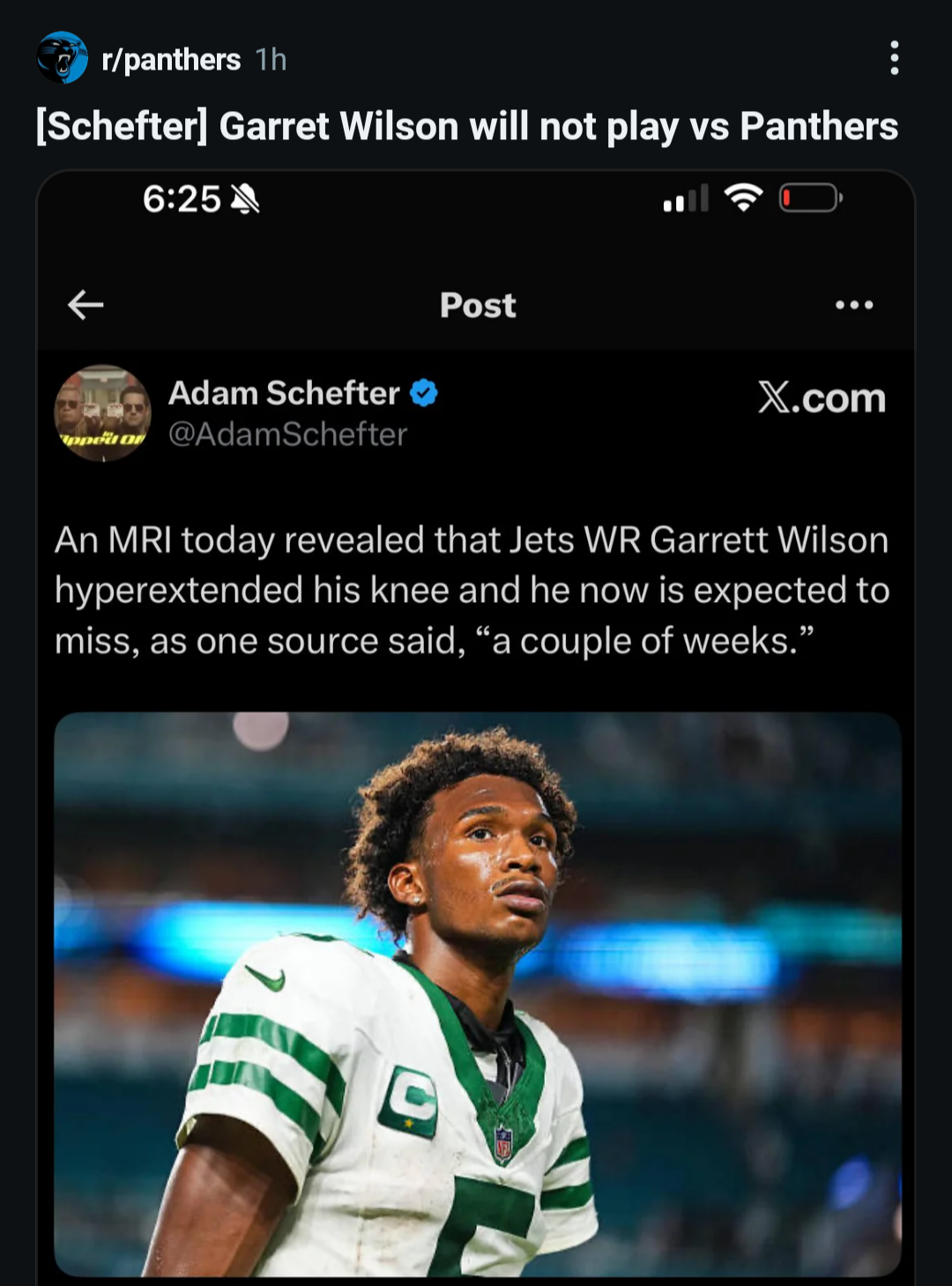Open the Garrett Wilson photo
The width and height of the screenshot is (952, 1286).
477,993
